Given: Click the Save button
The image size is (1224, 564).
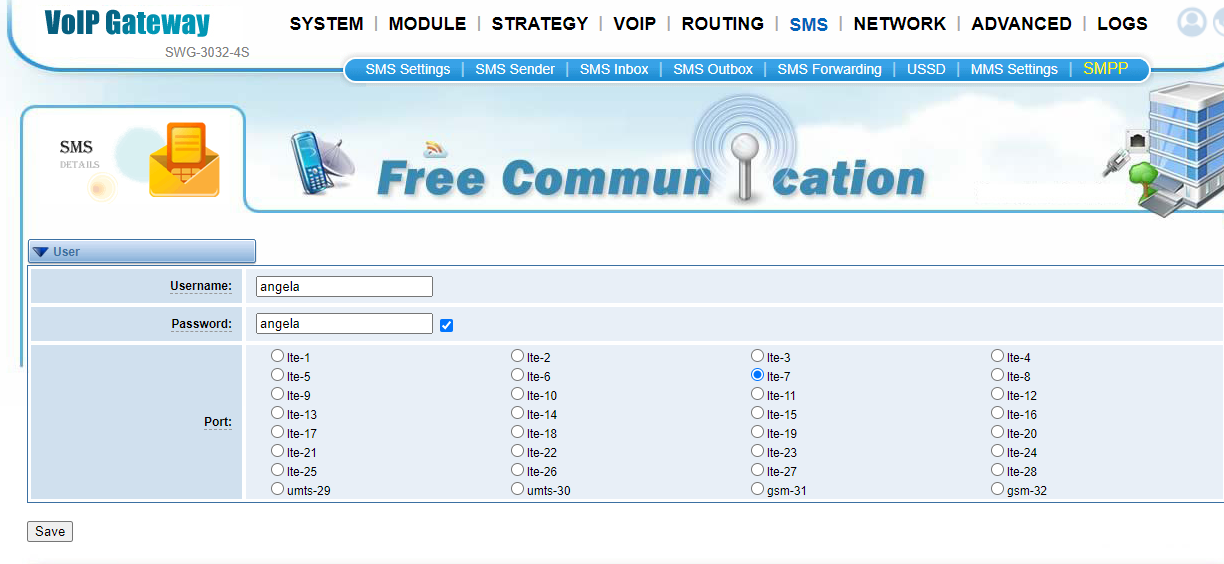Looking at the screenshot, I should [50, 531].
